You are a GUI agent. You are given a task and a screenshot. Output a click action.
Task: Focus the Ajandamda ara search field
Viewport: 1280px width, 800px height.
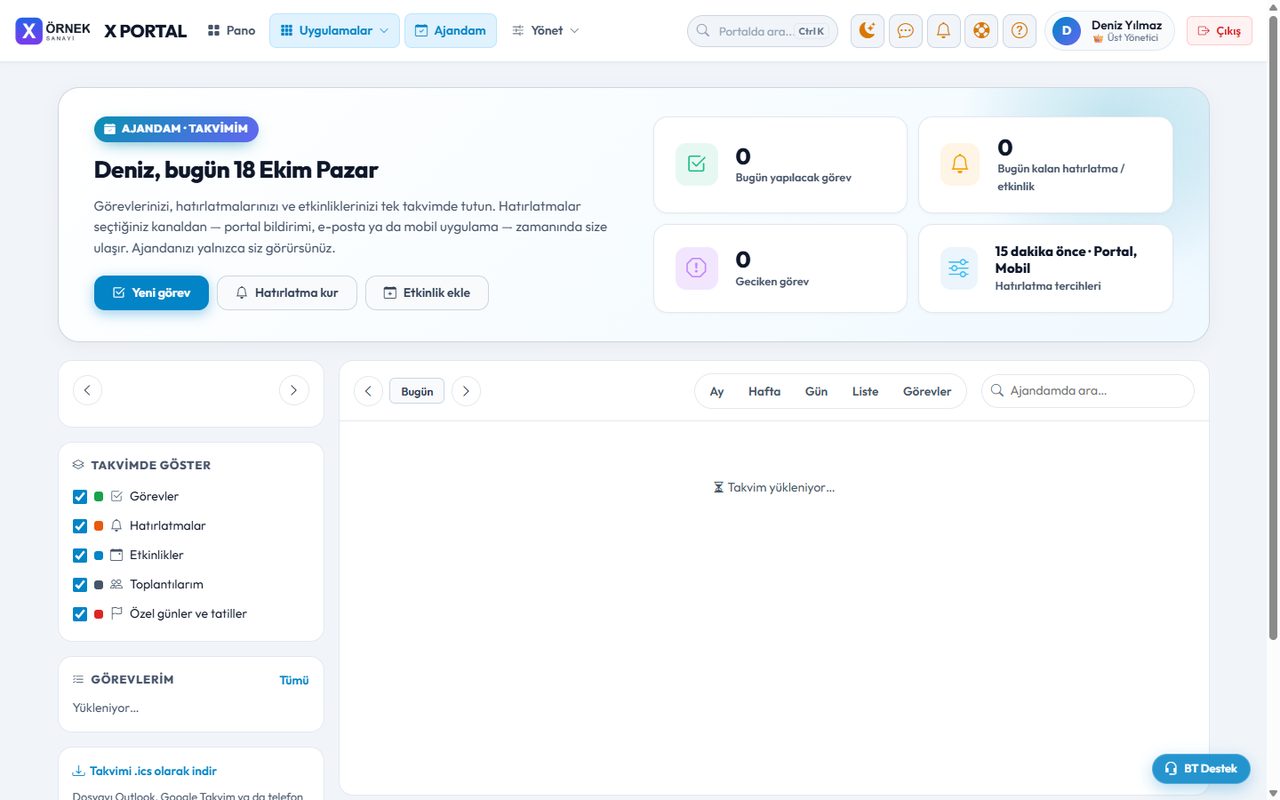coord(1087,391)
